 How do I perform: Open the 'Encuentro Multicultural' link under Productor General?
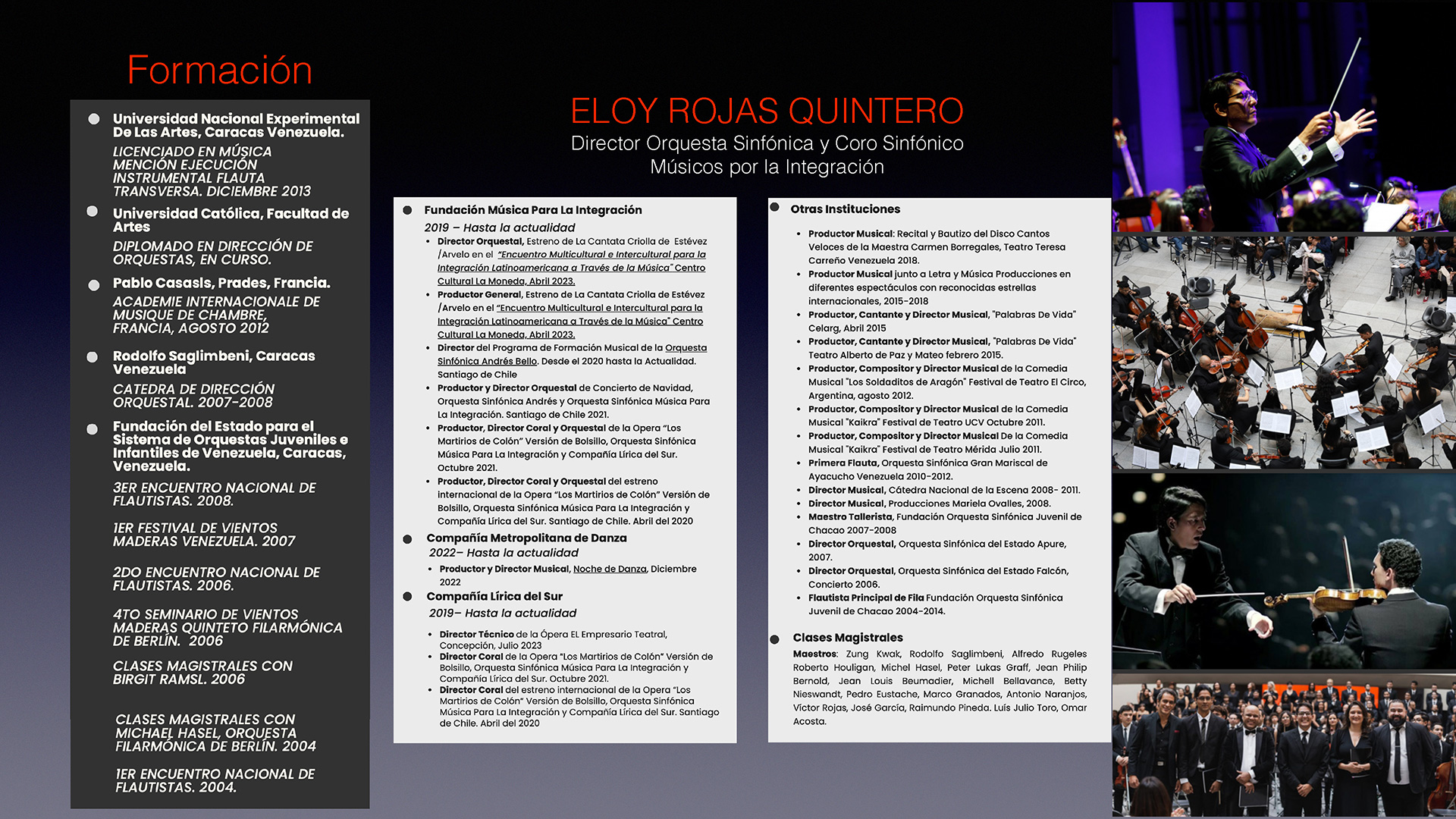click(570, 321)
